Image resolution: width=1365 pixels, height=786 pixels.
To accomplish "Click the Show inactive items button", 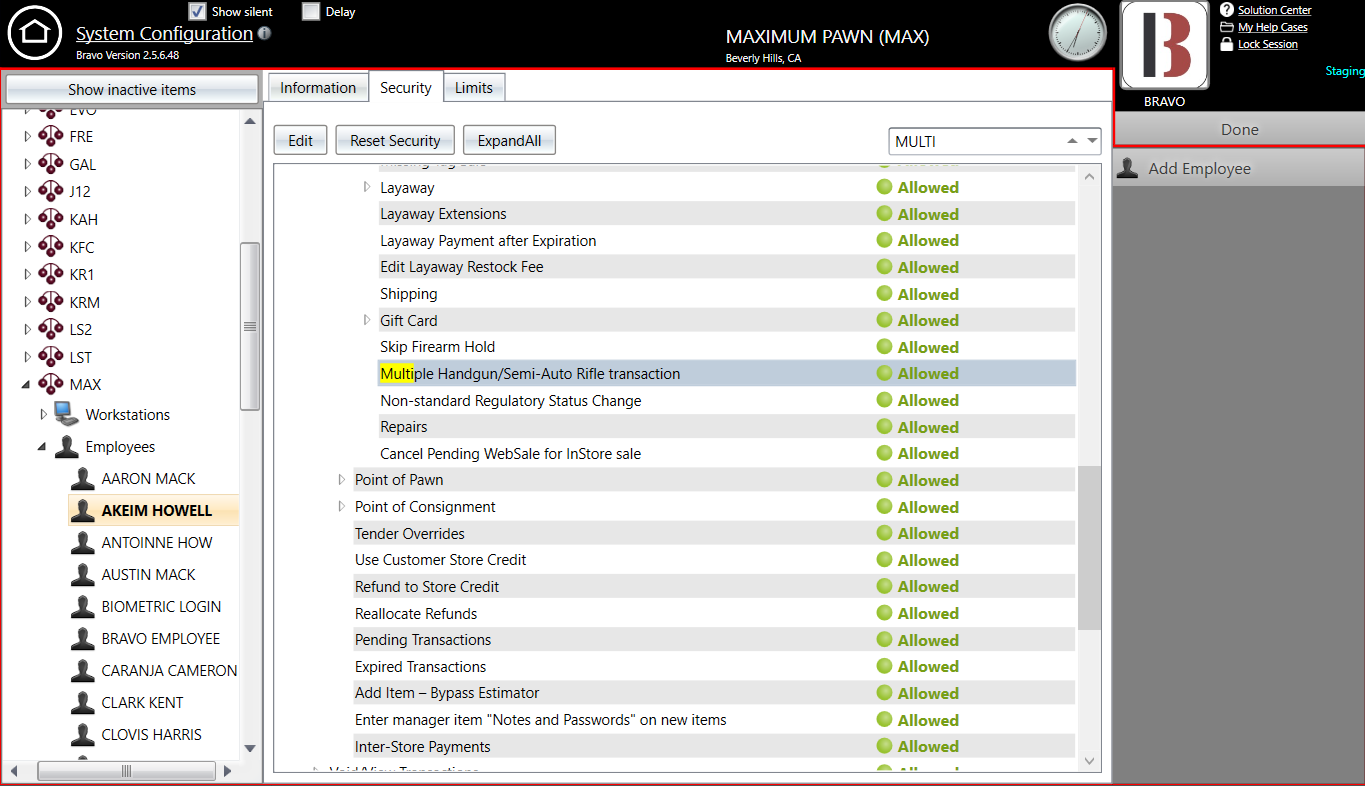I will coord(132,89).
